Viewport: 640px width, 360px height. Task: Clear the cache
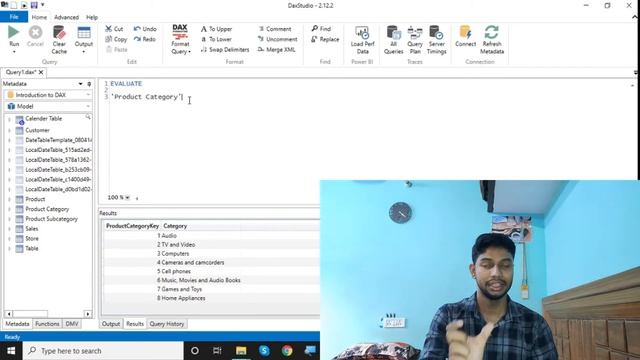[59, 40]
